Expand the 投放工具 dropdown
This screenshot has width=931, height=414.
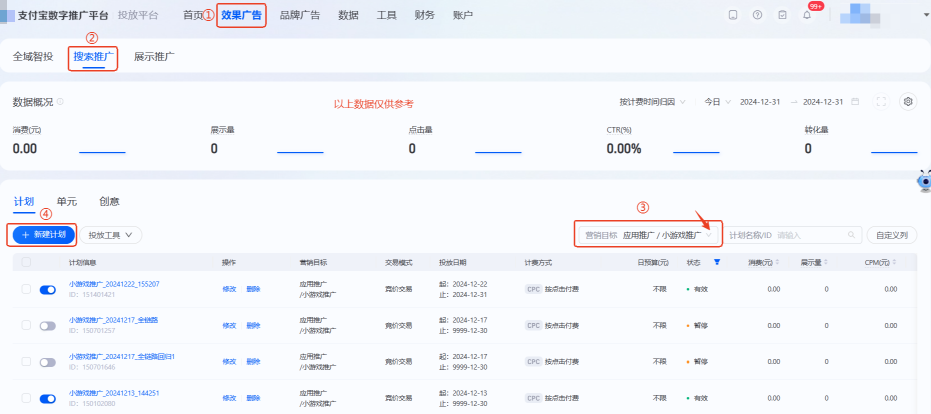click(111, 235)
